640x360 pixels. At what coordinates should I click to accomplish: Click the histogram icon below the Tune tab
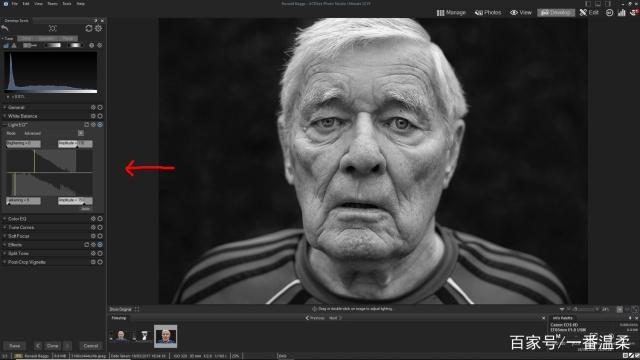(6, 45)
